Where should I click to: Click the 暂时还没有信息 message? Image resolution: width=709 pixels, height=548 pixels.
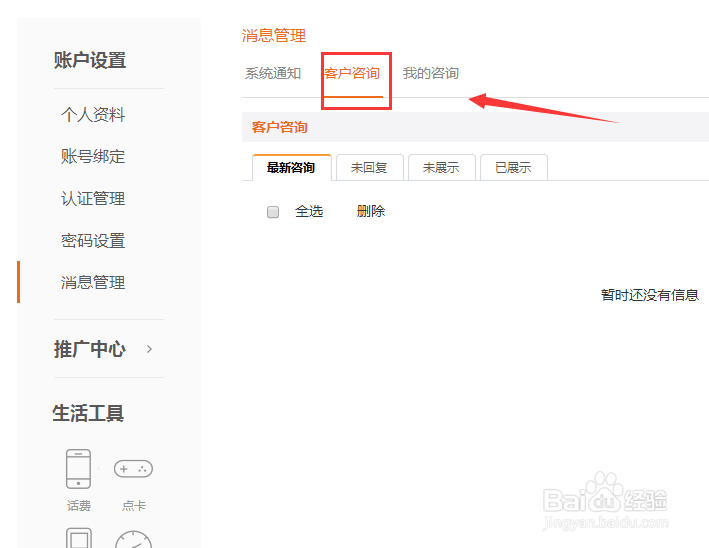pos(650,295)
